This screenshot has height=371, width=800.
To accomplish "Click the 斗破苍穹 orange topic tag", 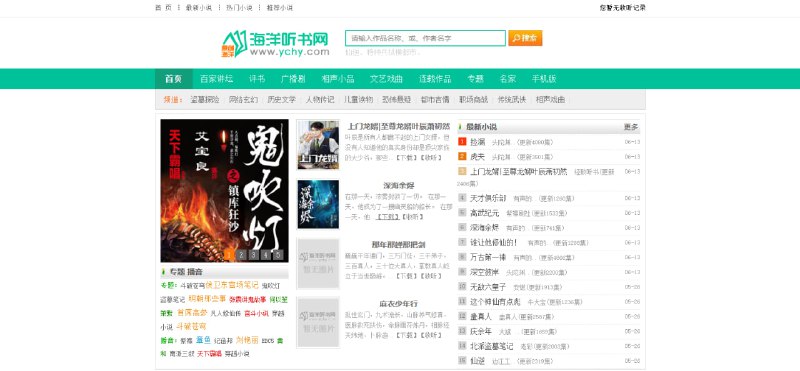I will 191,327.
